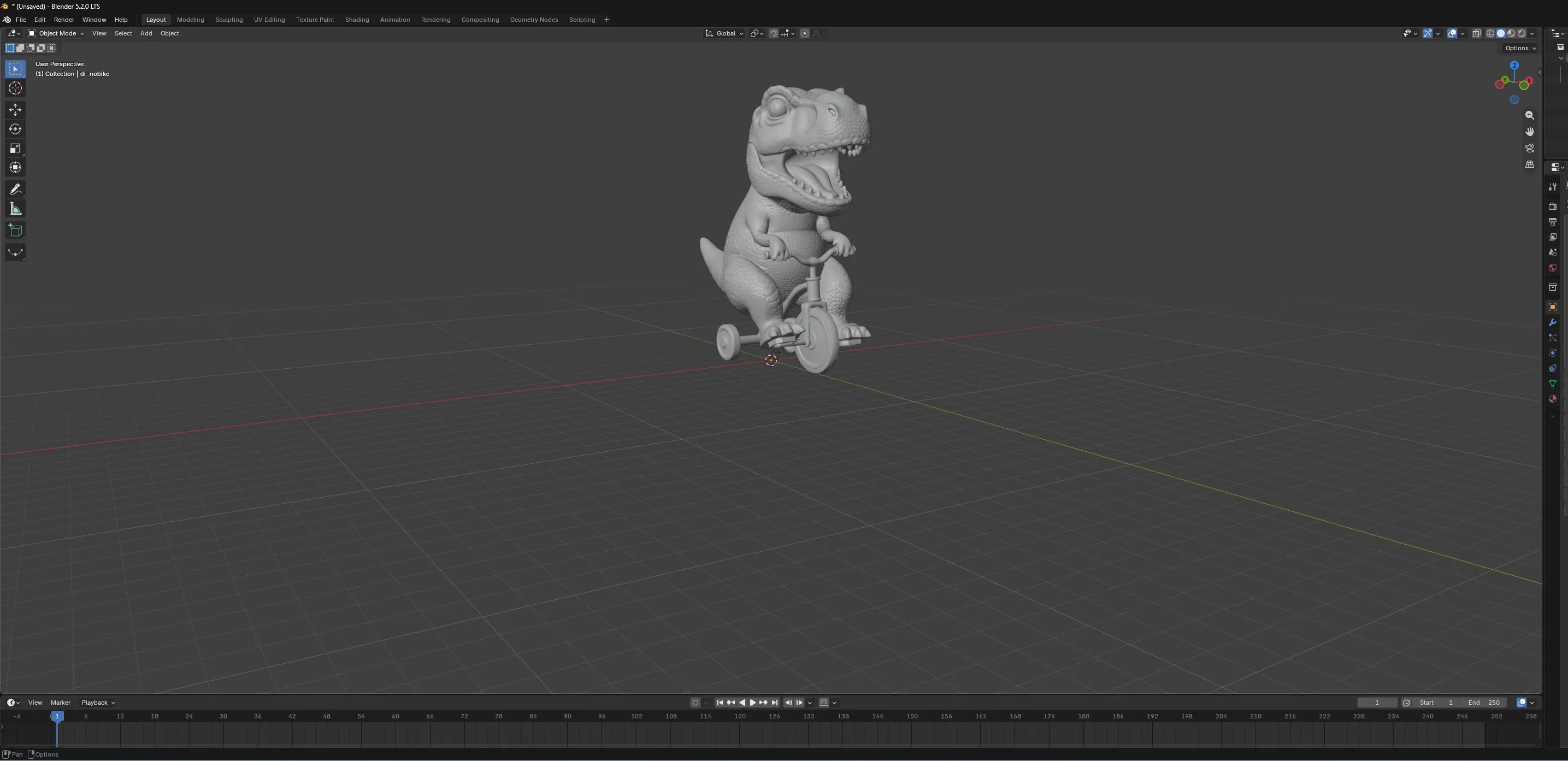Open the Object Constraints properties tab
Screen dimensions: 1568x761
1552,368
